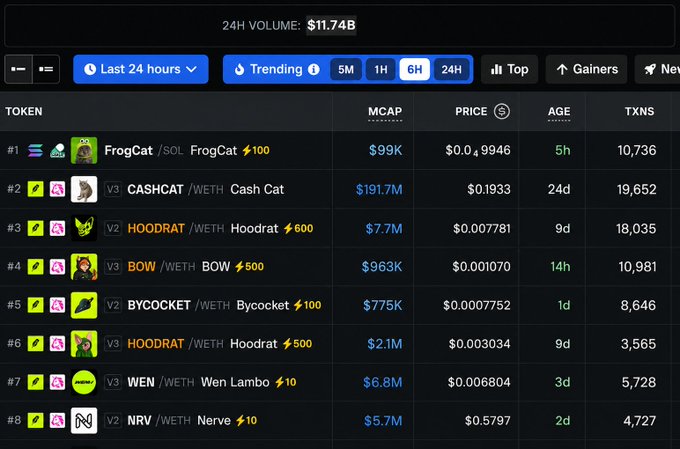The width and height of the screenshot is (680, 449).
Task: Show the Gainers list
Action: point(587,69)
